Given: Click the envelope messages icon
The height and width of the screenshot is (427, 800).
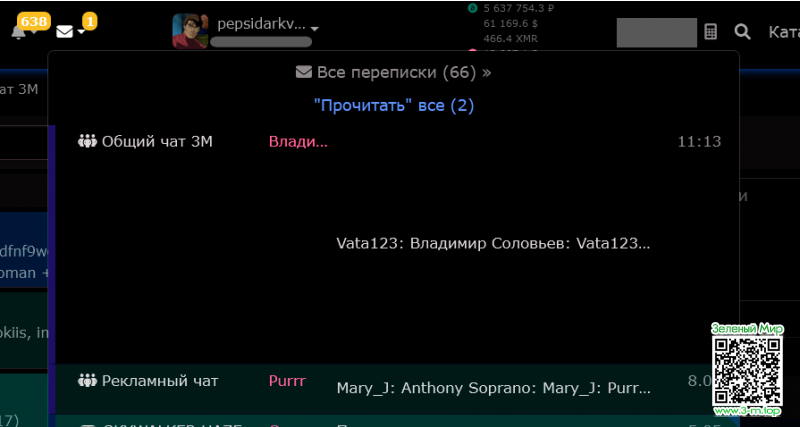Looking at the screenshot, I should click(x=65, y=31).
